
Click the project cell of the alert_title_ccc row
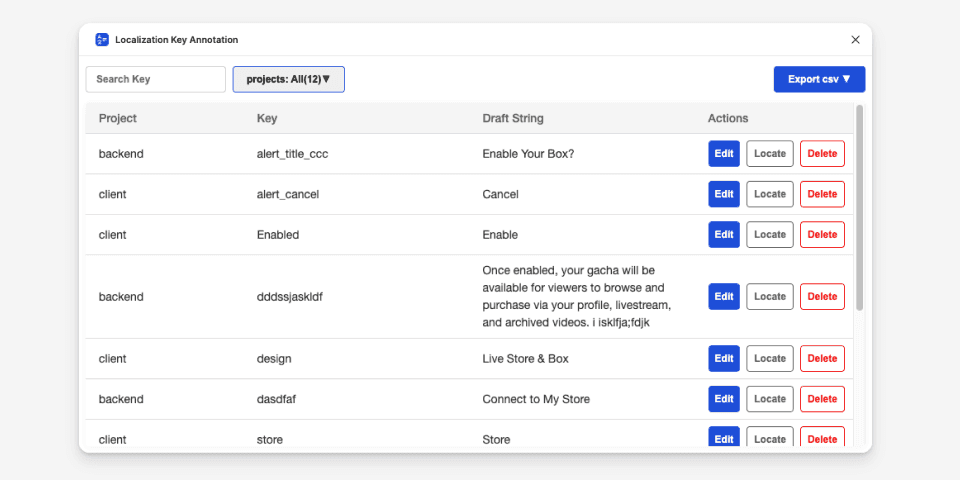point(121,154)
